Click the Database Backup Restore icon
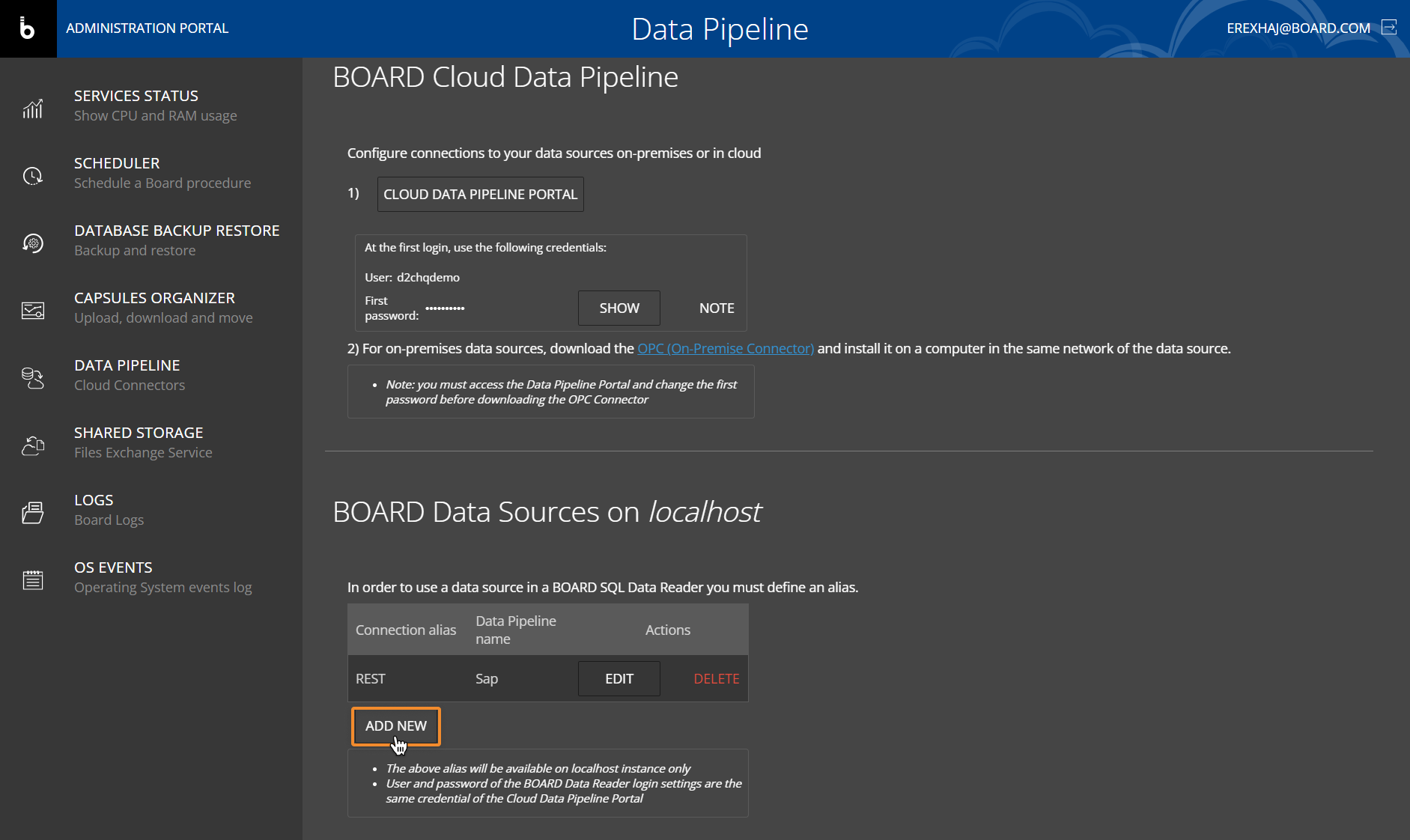 [x=33, y=243]
